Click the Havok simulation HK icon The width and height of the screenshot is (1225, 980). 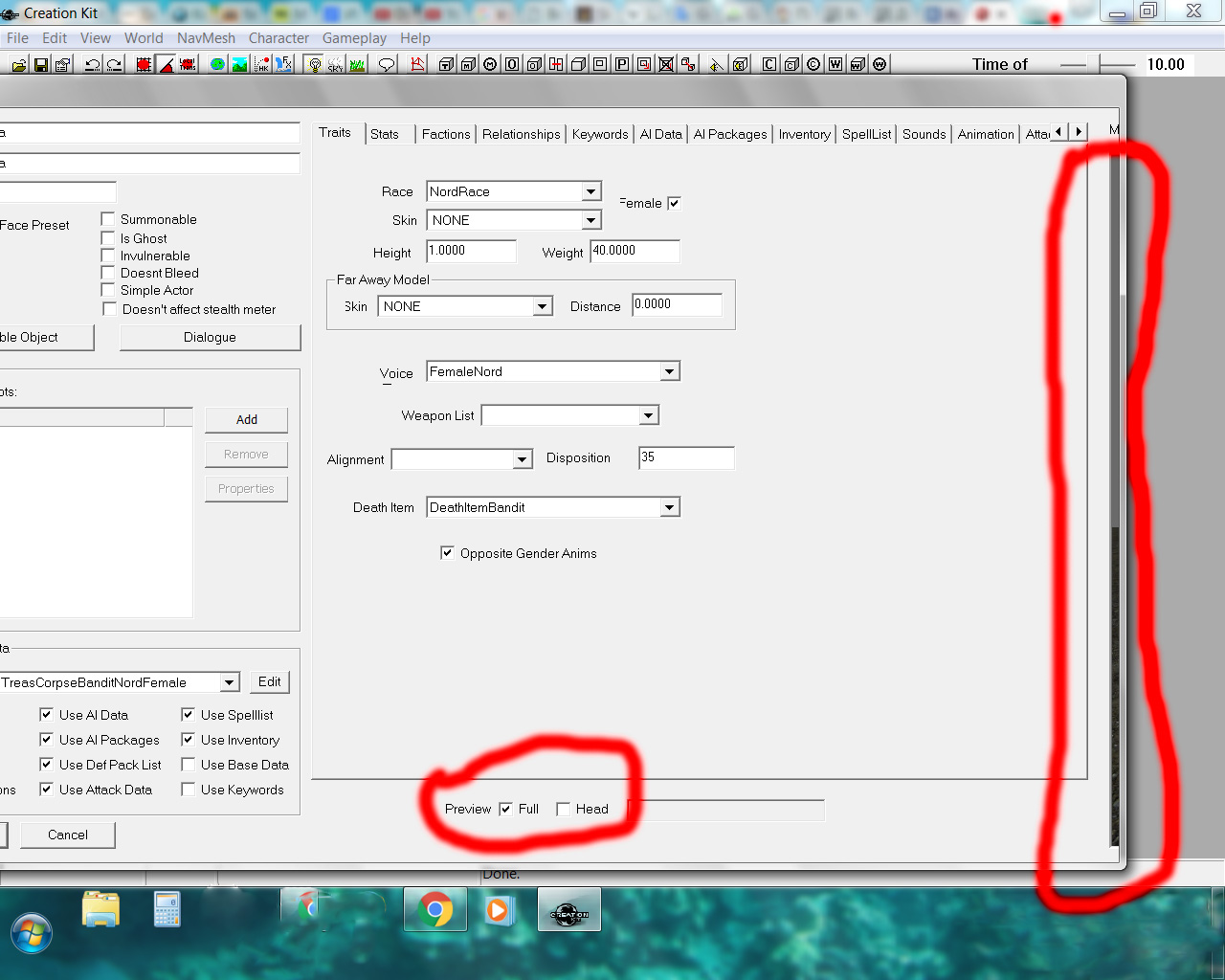(x=261, y=64)
